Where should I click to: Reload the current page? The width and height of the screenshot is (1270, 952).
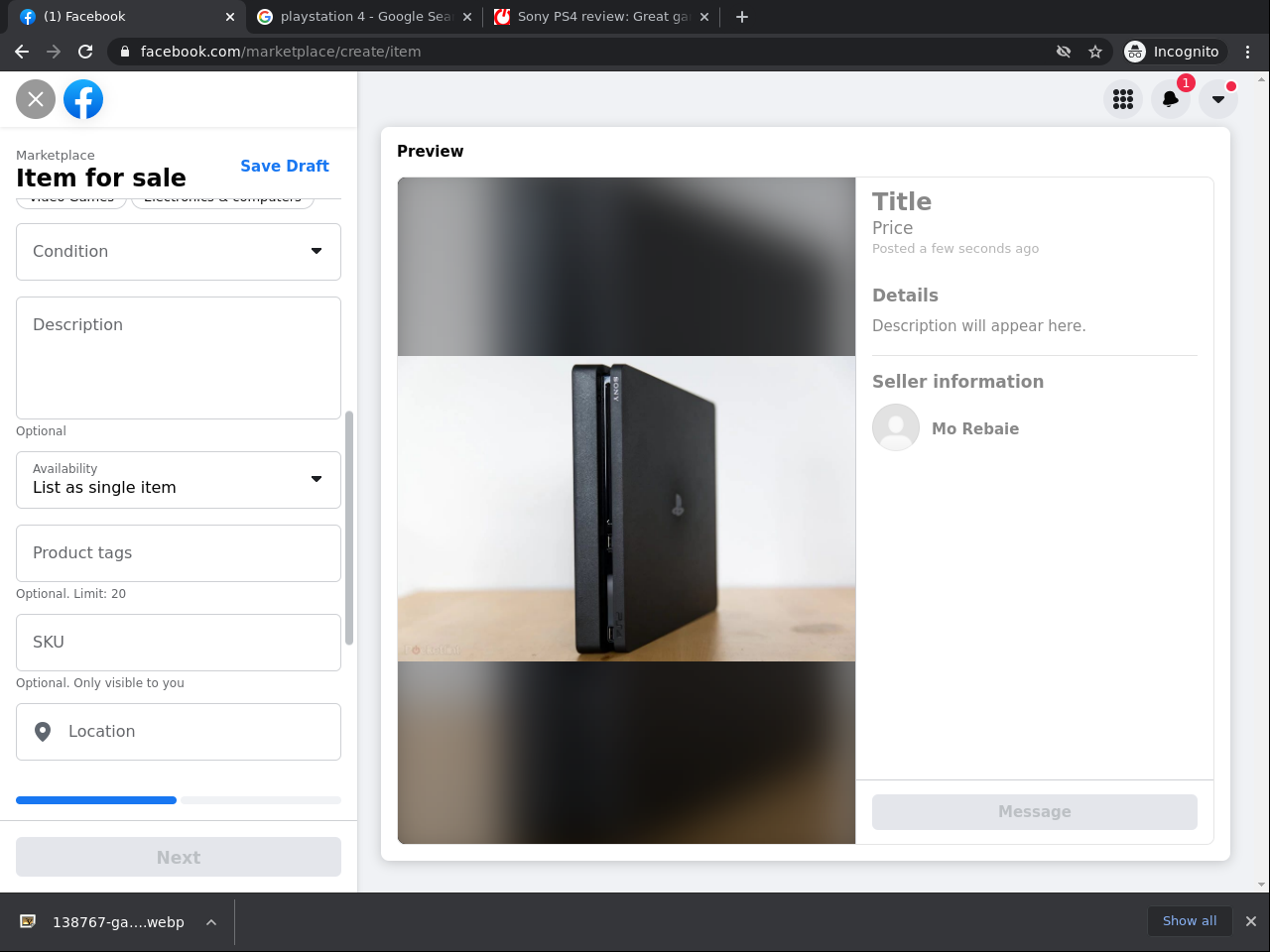85,52
